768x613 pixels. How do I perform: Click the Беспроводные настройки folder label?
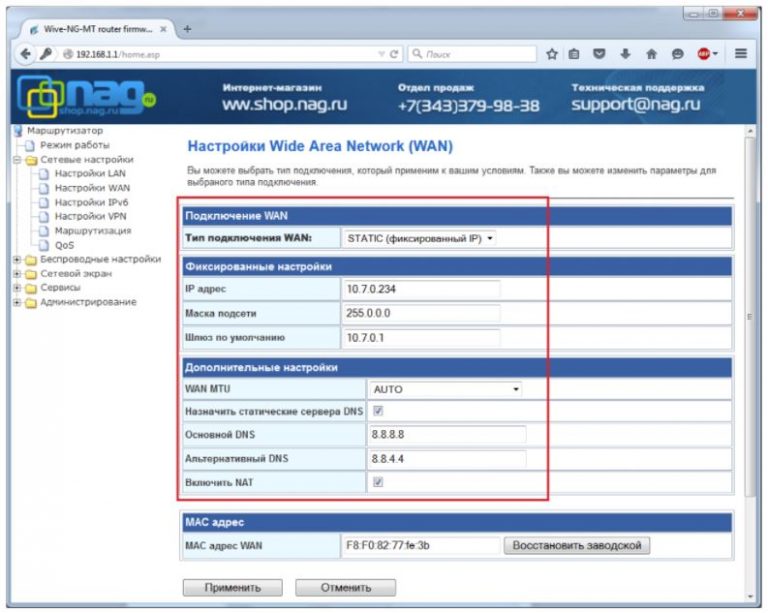click(100, 259)
